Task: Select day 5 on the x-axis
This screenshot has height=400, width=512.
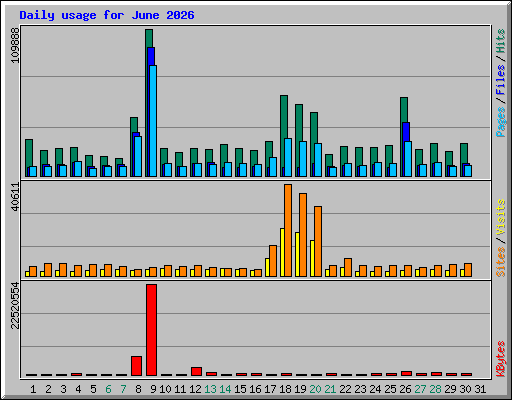Action: pyautogui.click(x=93, y=389)
